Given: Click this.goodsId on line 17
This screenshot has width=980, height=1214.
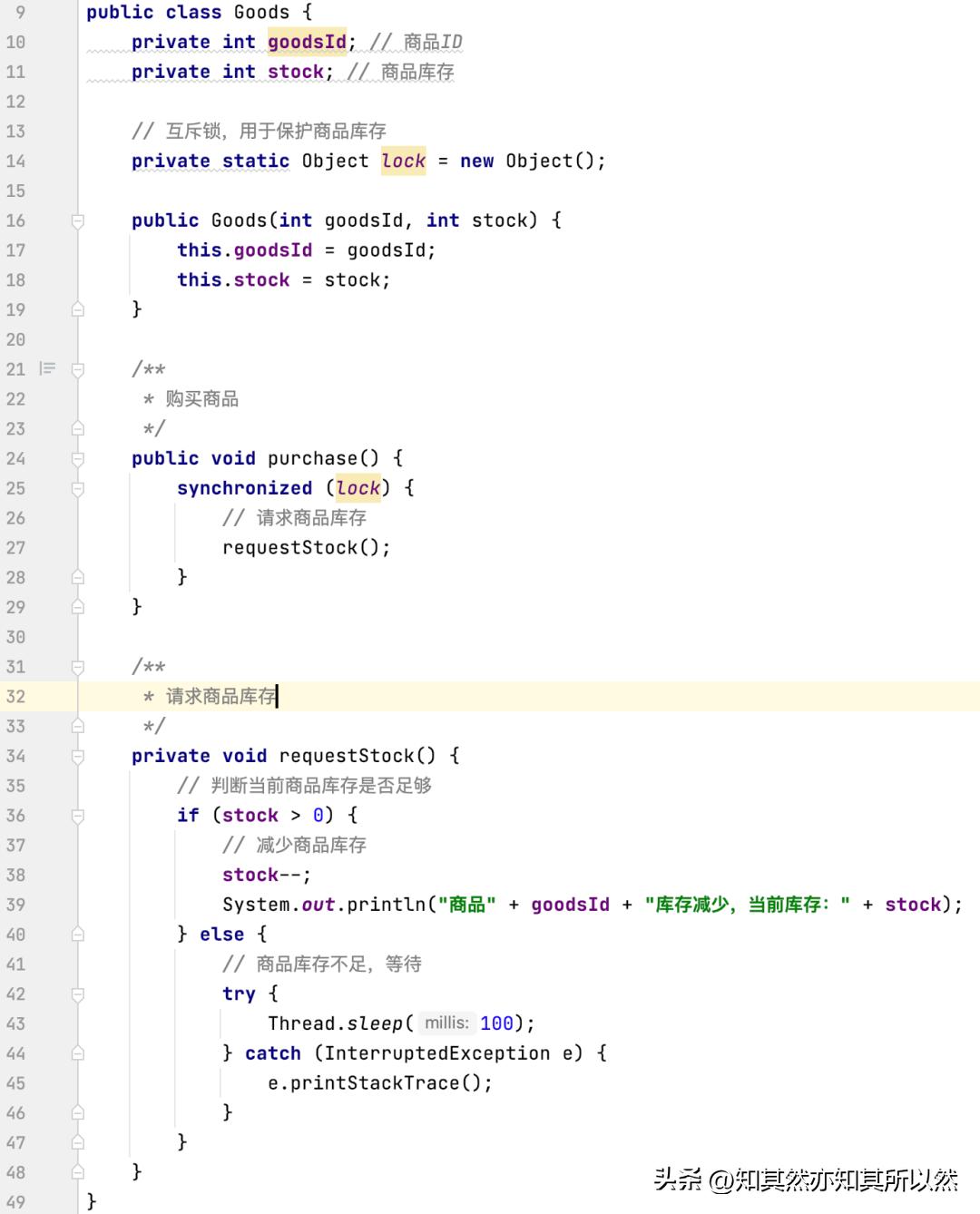Looking at the screenshot, I should tap(244, 250).
